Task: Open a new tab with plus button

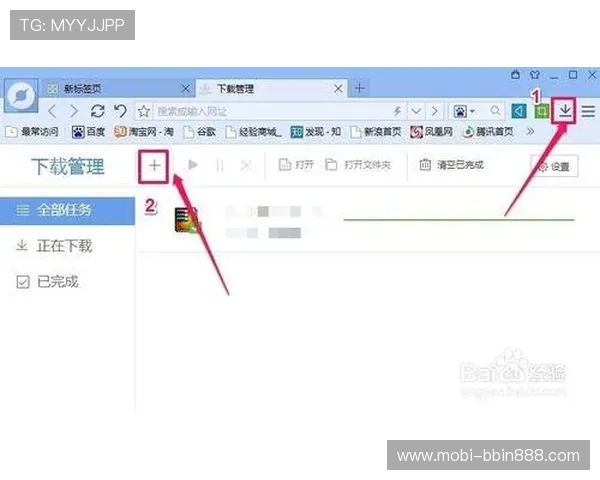Action: pos(359,88)
